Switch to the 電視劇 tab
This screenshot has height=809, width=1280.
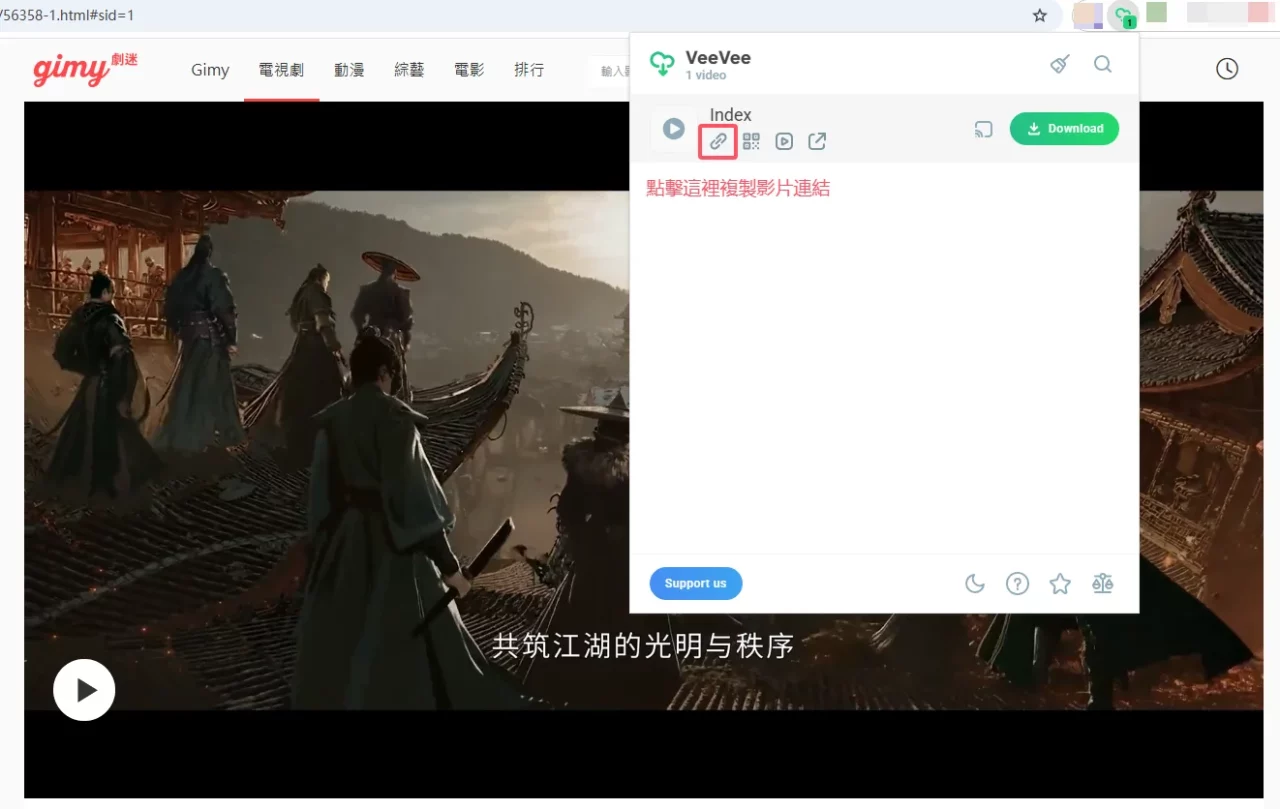click(281, 69)
